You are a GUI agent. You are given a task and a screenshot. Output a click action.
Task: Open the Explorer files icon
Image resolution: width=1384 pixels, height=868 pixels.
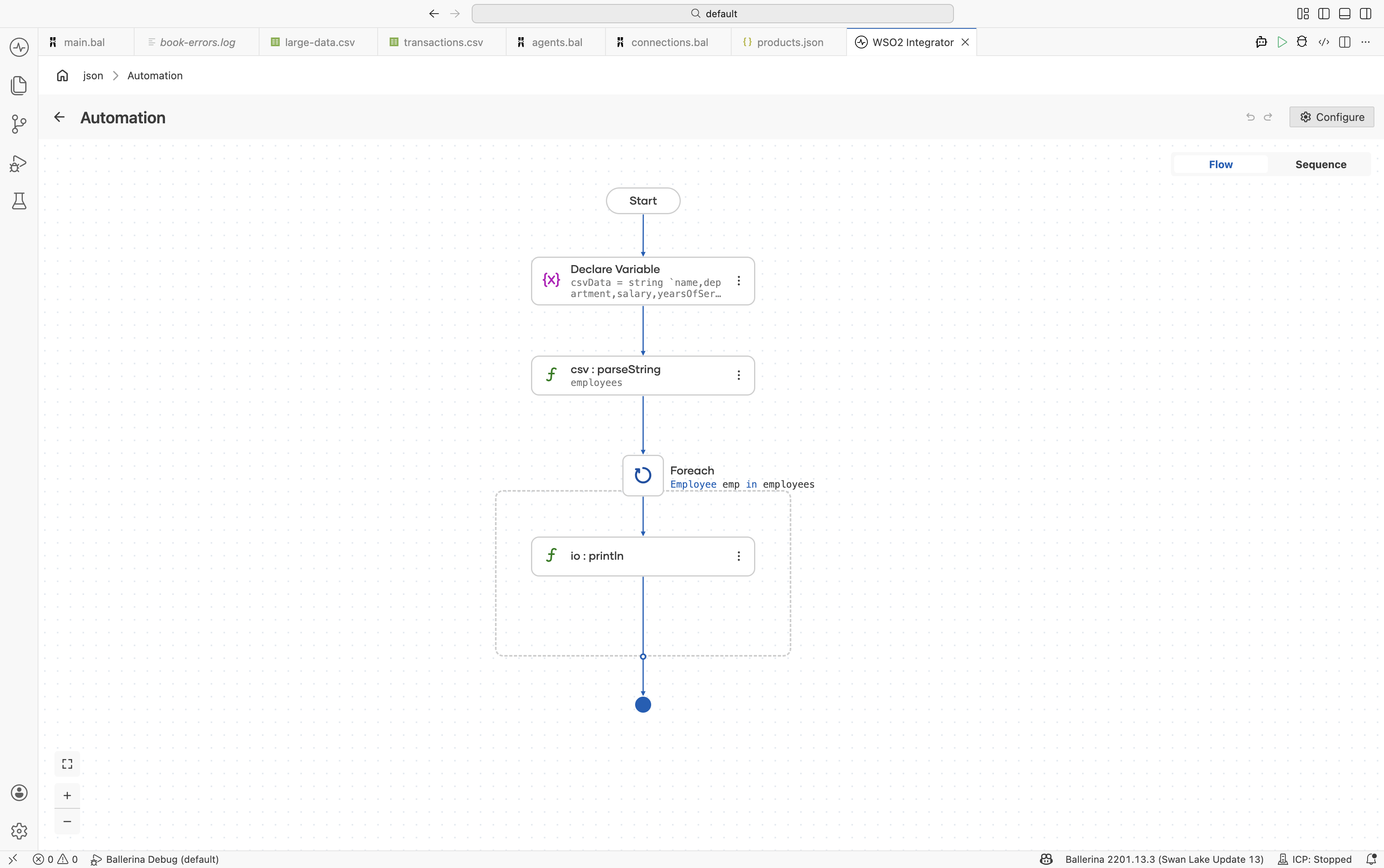pos(19,86)
